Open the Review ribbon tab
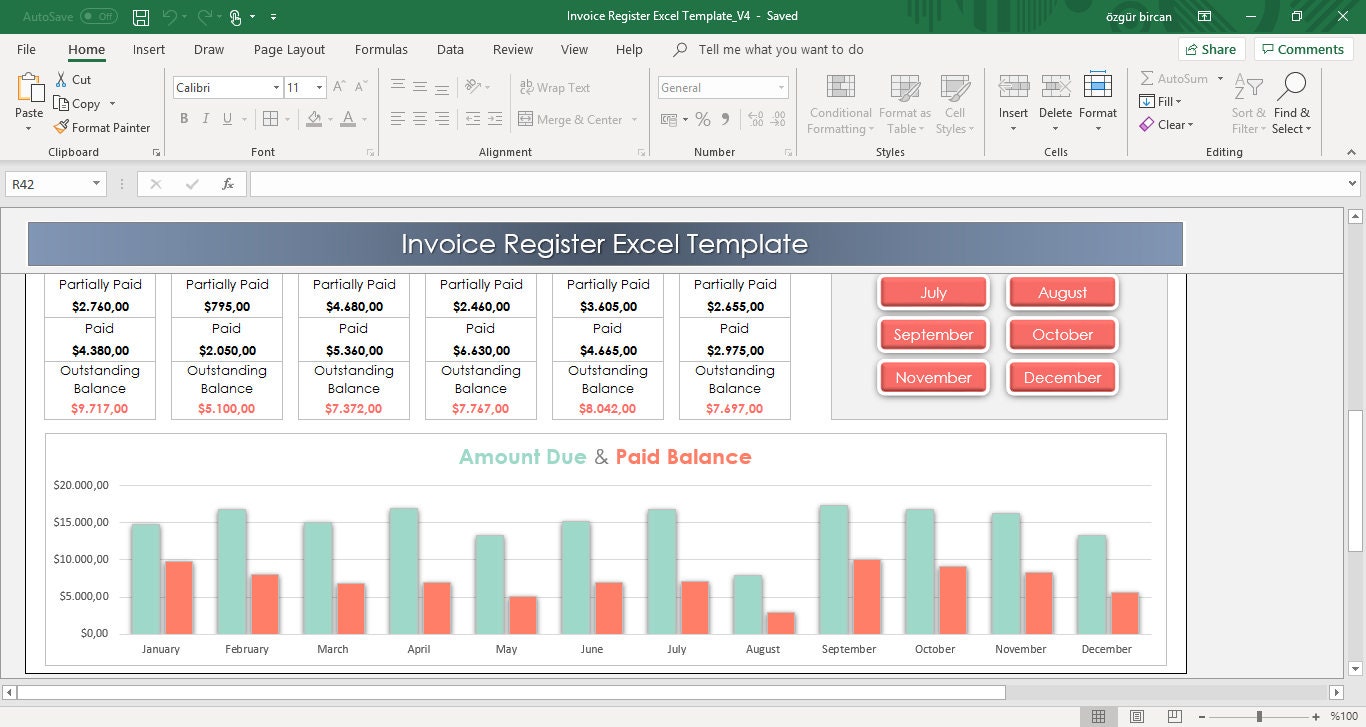This screenshot has width=1366, height=727. click(x=512, y=49)
